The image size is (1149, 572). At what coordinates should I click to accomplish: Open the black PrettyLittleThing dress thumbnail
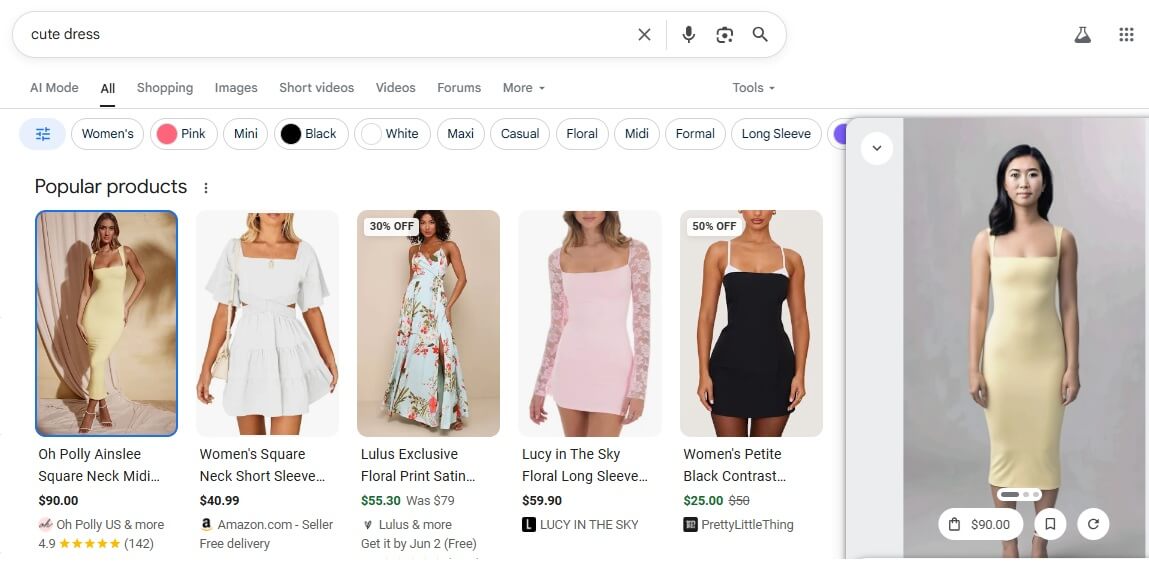pos(751,323)
